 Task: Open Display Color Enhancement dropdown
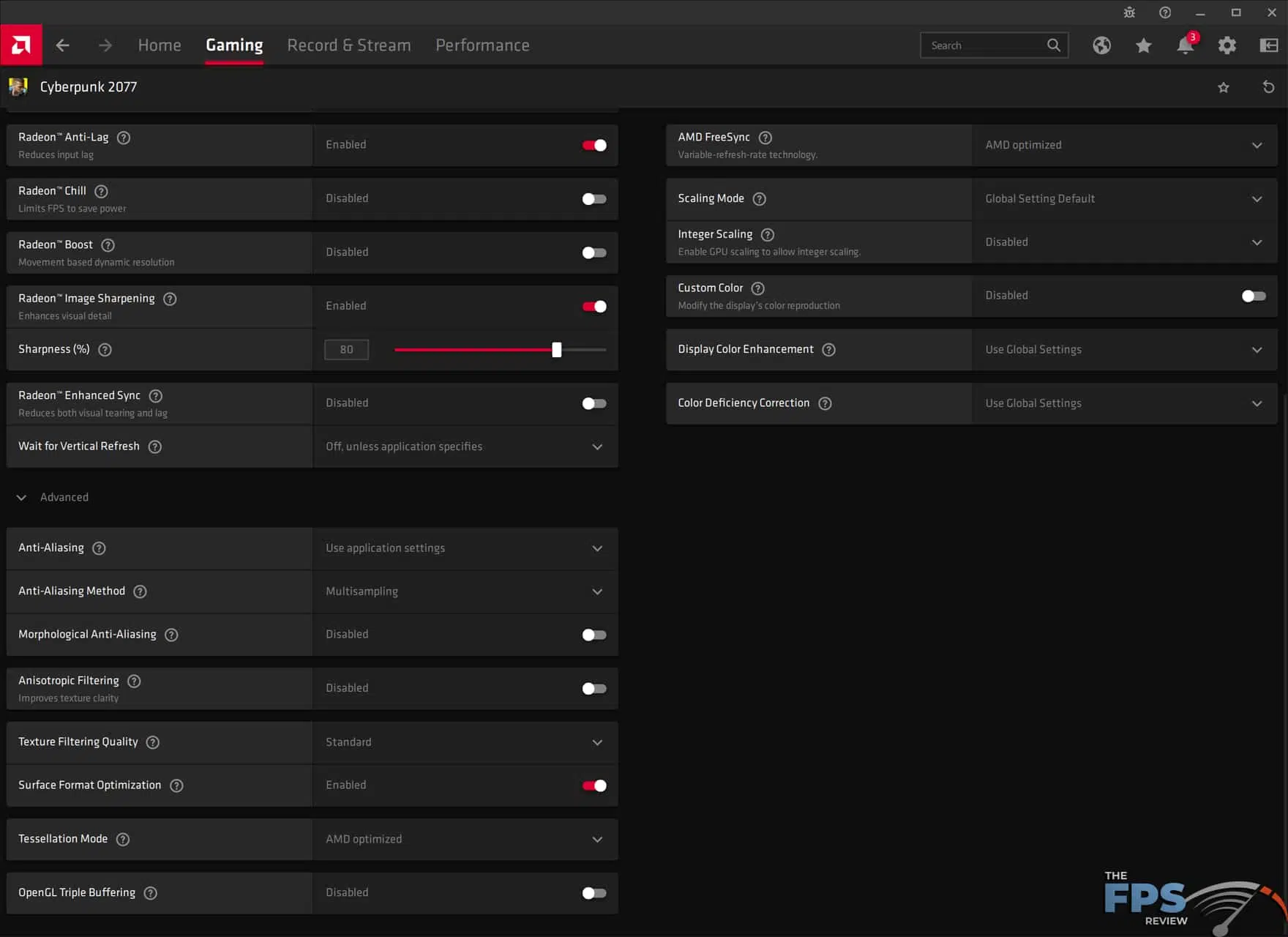pyautogui.click(x=1125, y=350)
